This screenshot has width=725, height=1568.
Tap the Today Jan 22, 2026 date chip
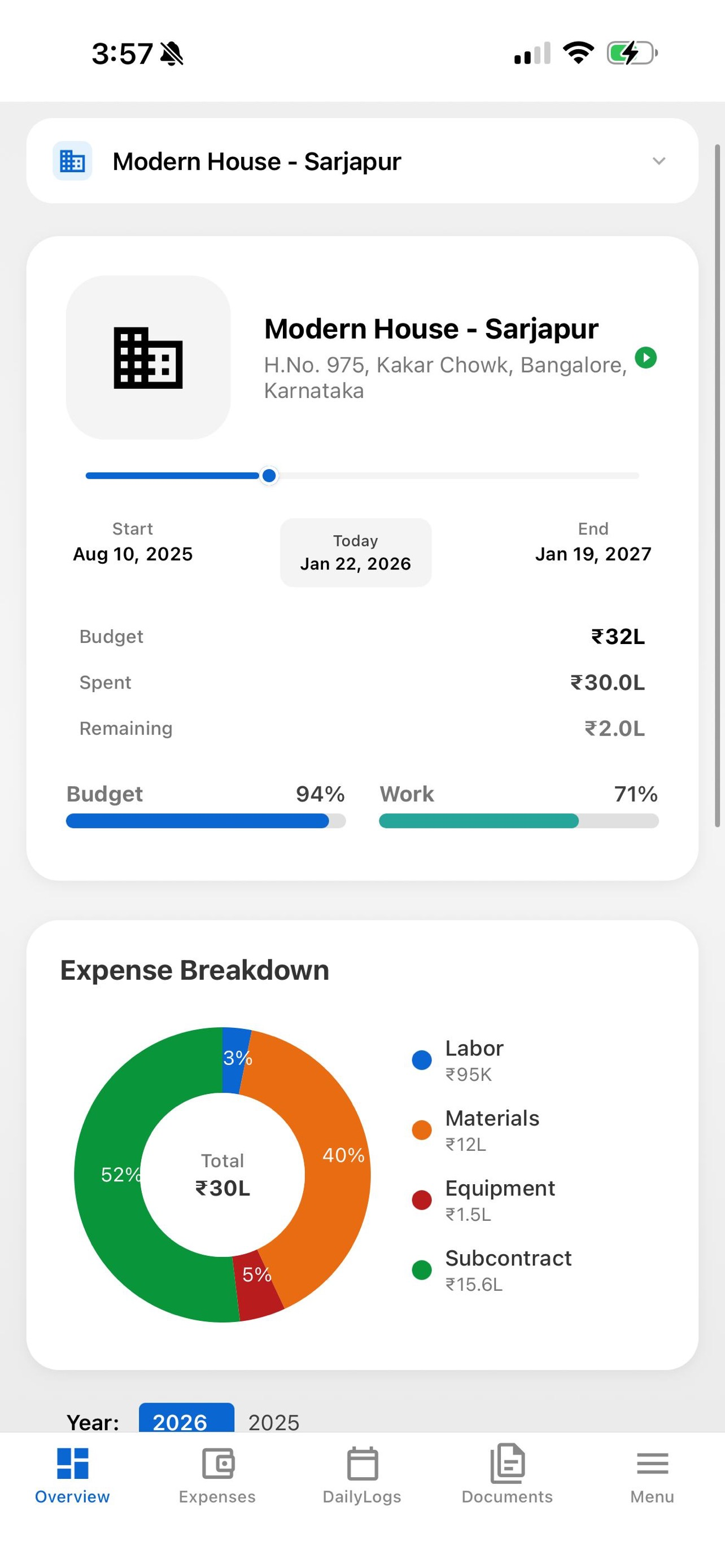[x=356, y=553]
